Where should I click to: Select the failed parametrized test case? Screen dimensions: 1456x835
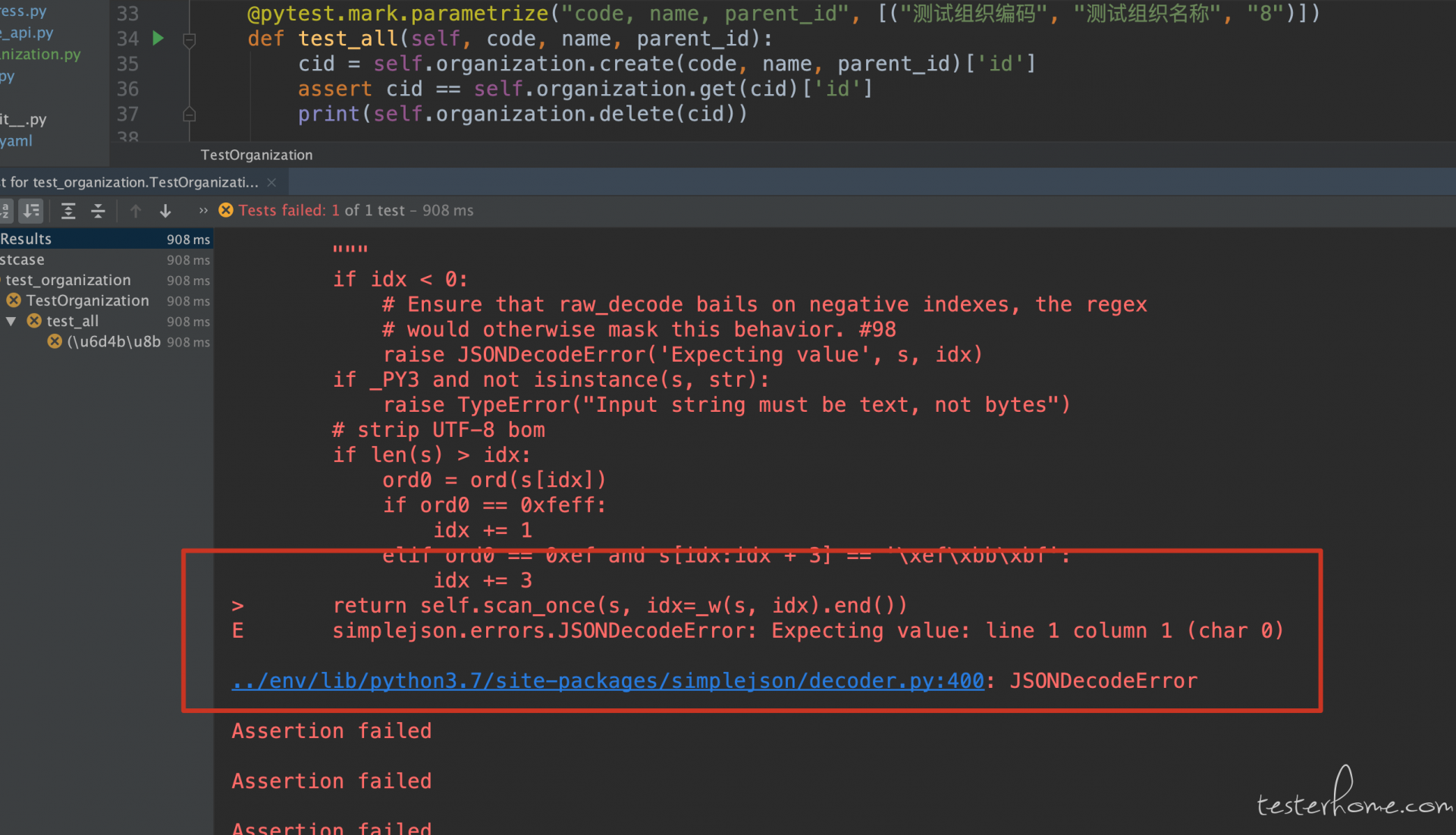[114, 342]
